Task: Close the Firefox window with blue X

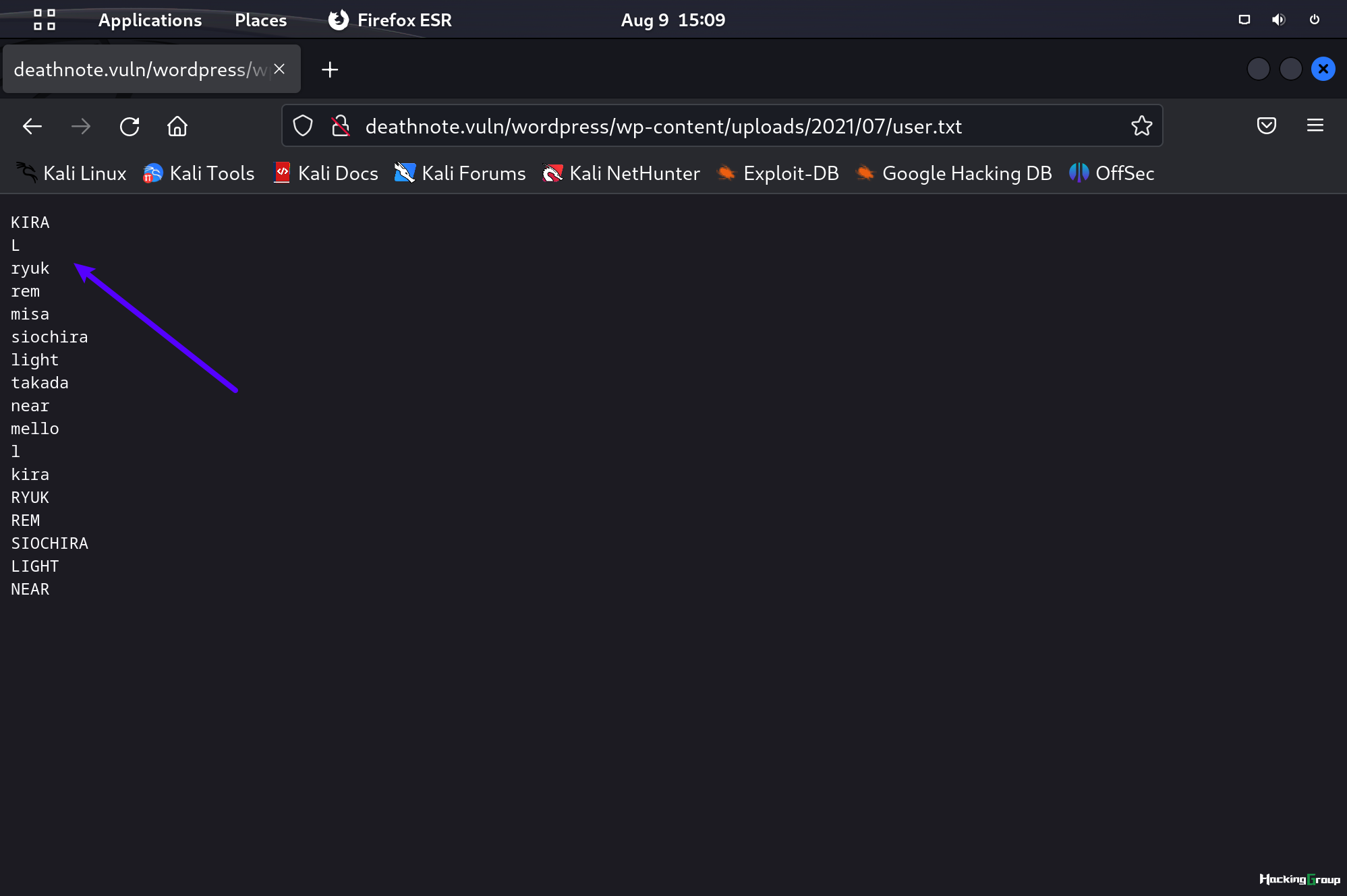Action: tap(1323, 69)
